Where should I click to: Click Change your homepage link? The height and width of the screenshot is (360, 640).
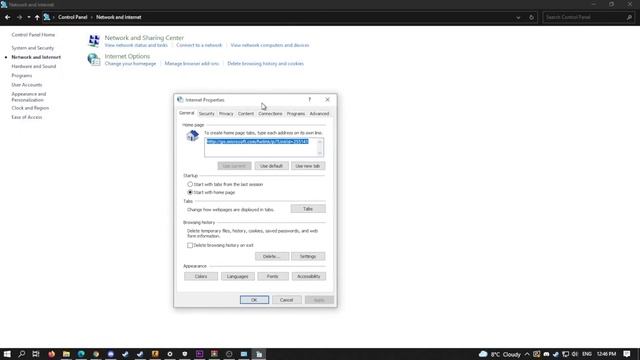click(130, 64)
